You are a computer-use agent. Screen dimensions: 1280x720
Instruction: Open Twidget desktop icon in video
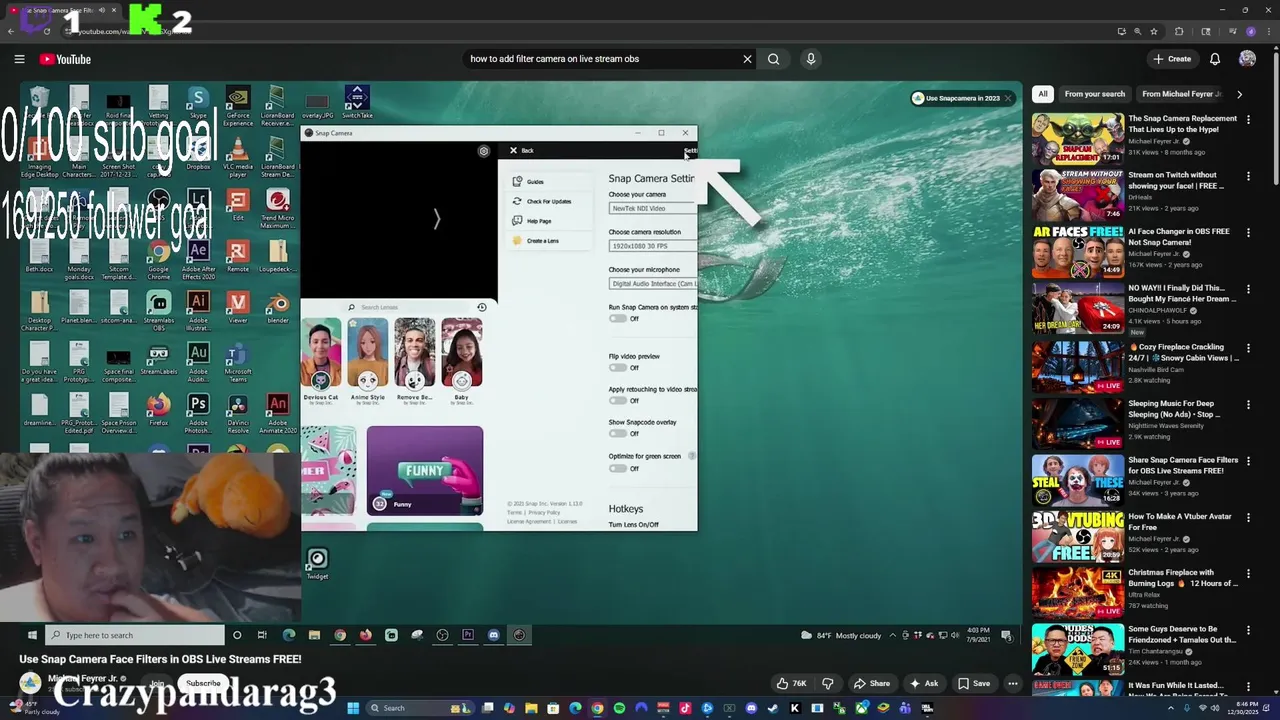coord(317,564)
